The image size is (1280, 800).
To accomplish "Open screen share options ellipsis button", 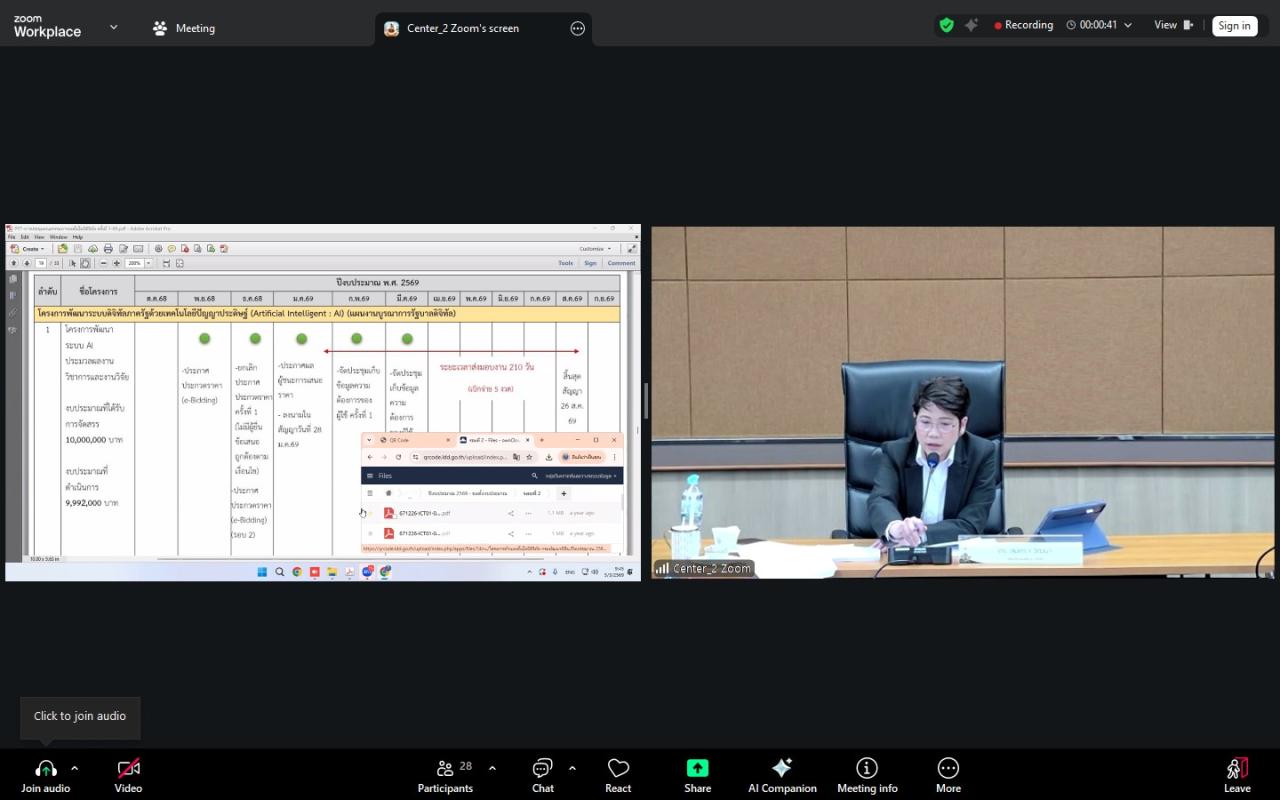I will [577, 28].
